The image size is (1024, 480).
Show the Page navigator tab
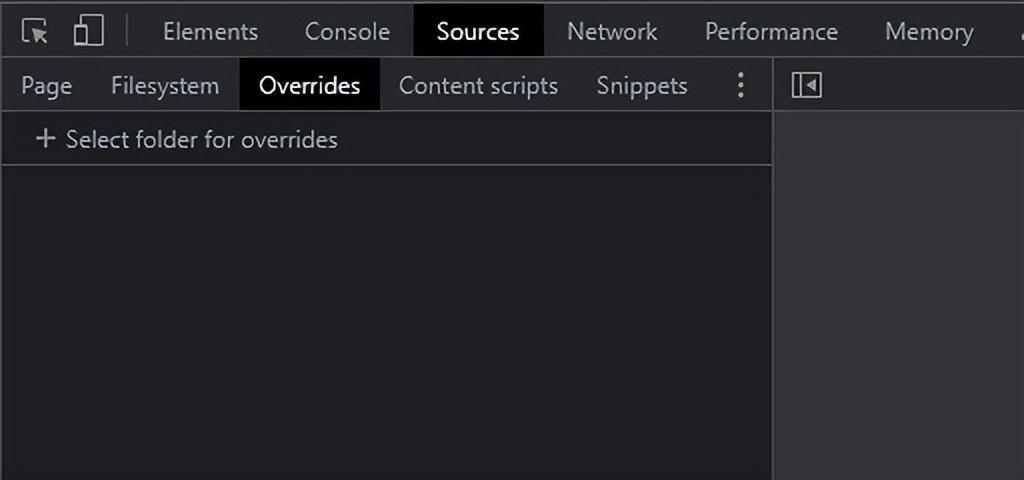[x=46, y=86]
